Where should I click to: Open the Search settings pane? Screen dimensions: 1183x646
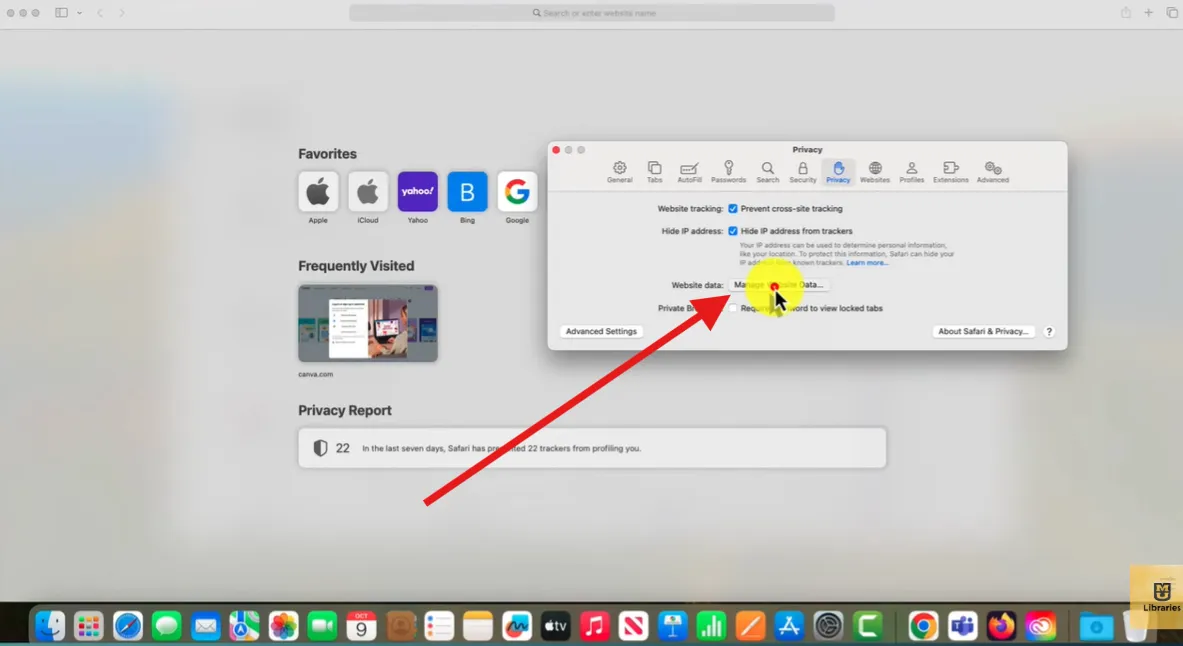767,171
